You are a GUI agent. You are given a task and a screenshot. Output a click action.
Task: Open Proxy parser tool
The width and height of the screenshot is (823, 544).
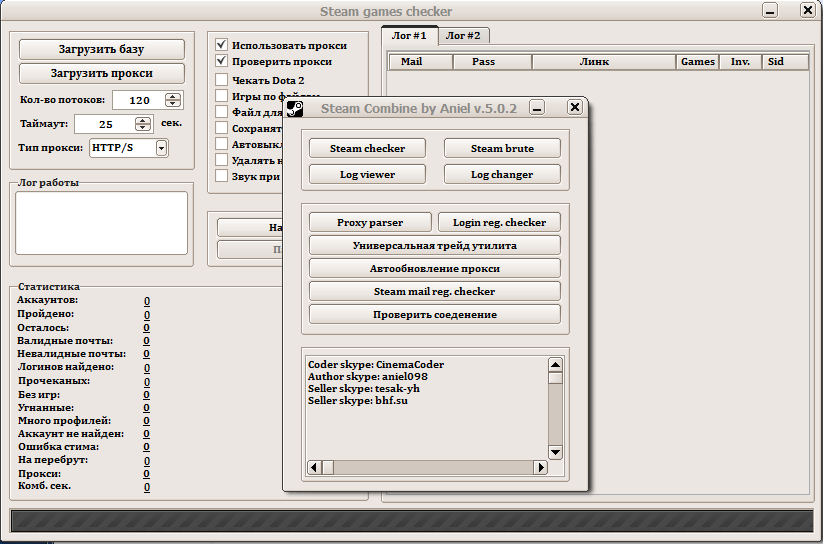[x=370, y=222]
